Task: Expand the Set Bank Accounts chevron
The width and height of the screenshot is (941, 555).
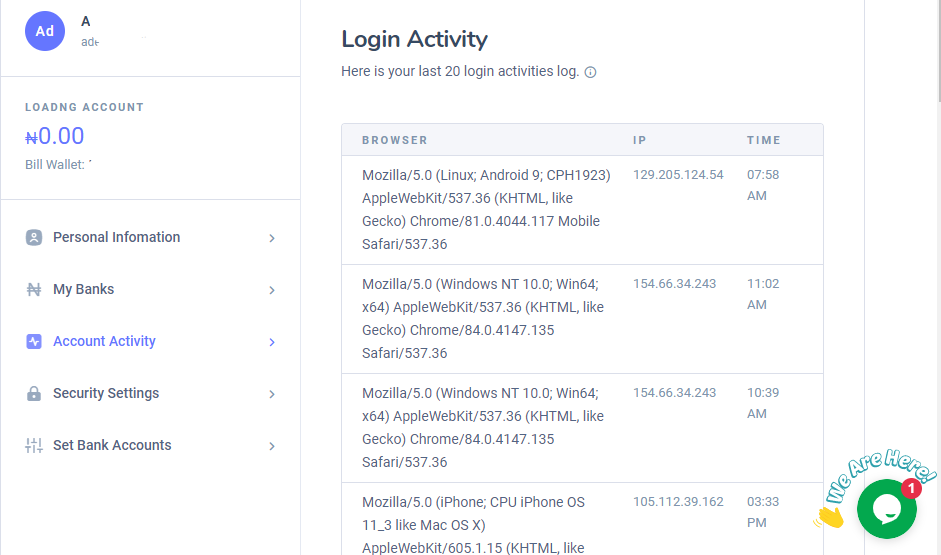Action: [x=272, y=446]
